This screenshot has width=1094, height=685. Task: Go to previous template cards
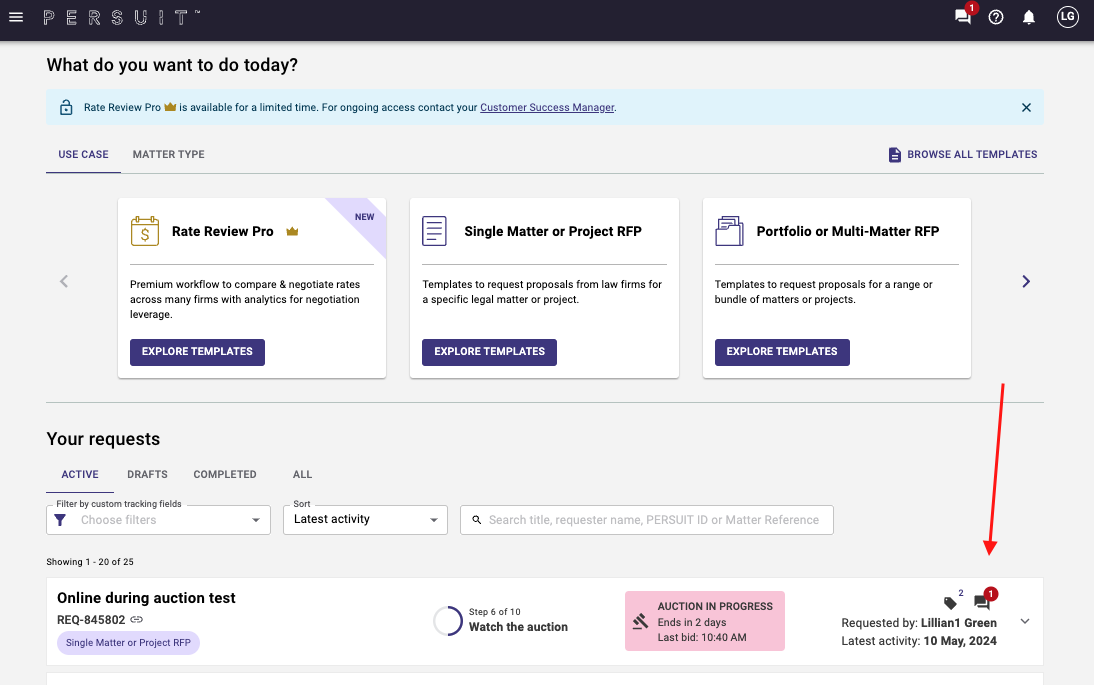tap(63, 282)
